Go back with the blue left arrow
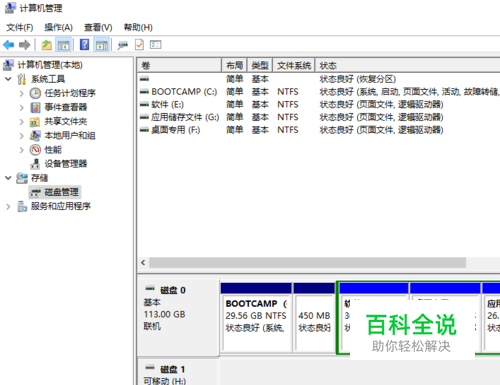 point(9,45)
